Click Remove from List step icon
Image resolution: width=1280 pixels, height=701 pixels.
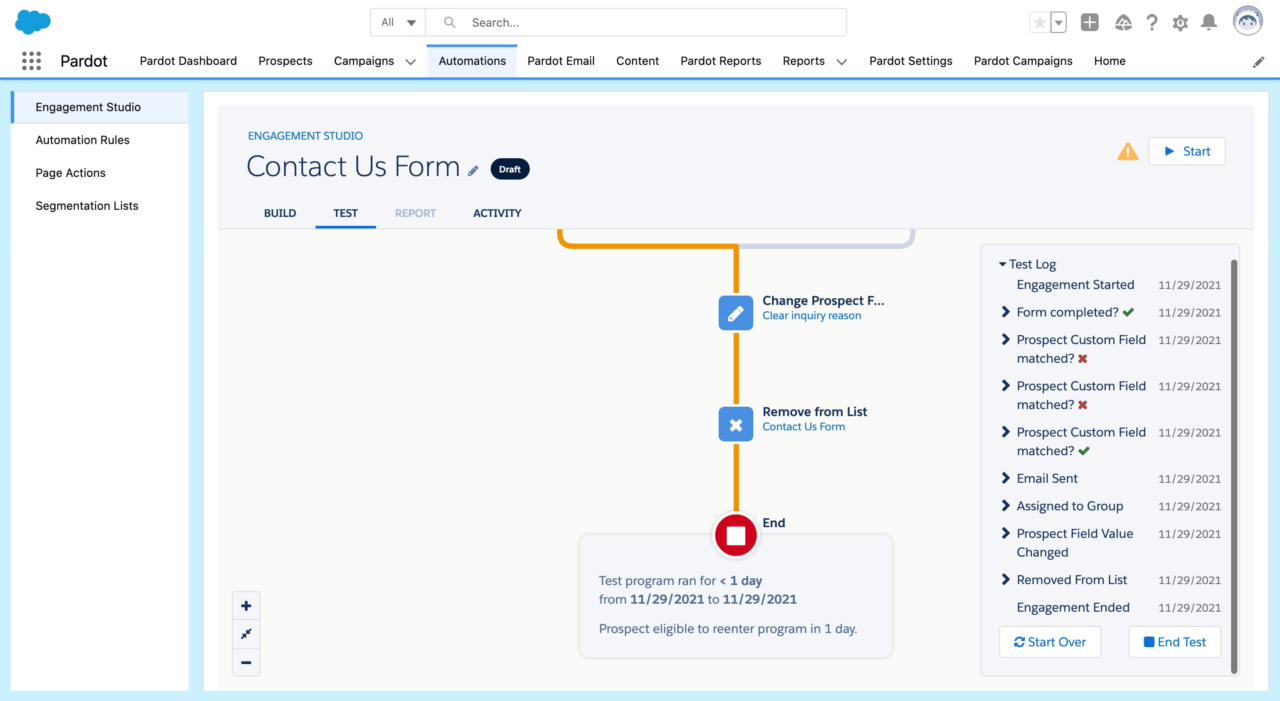736,424
